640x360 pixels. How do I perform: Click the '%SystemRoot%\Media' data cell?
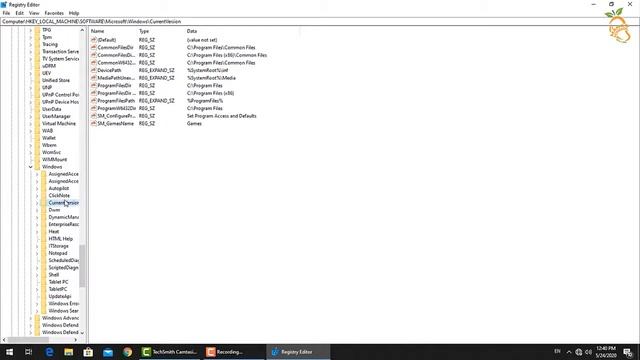[211, 78]
